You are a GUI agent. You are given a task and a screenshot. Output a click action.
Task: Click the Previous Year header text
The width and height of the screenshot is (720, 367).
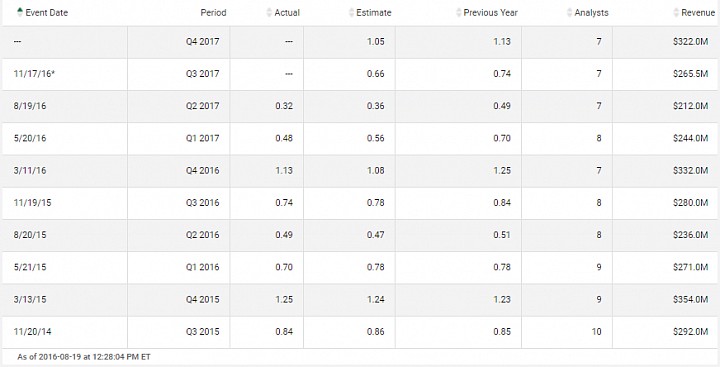[x=490, y=13]
